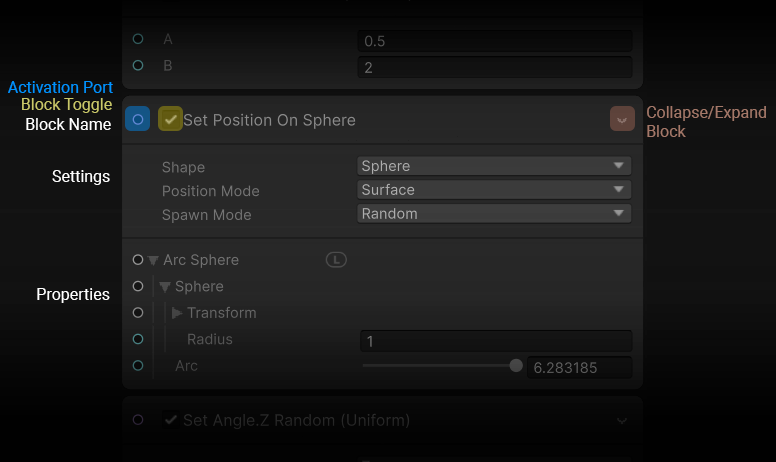Open the Position Mode dropdown
Viewport: 776px width, 462px height.
coord(494,190)
